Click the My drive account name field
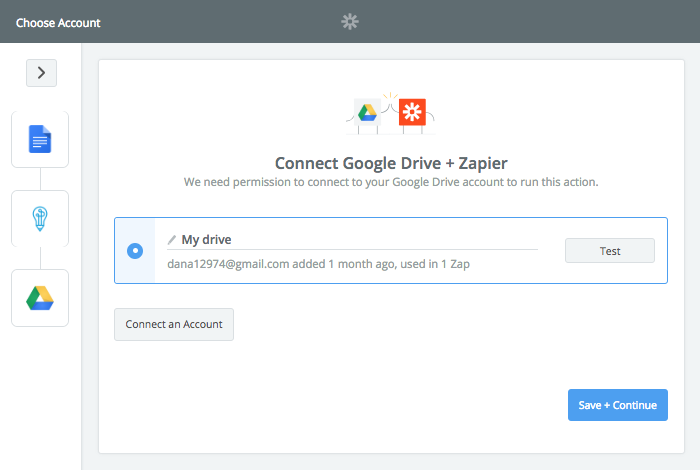Viewport: 700px width, 470px height. tap(353, 240)
